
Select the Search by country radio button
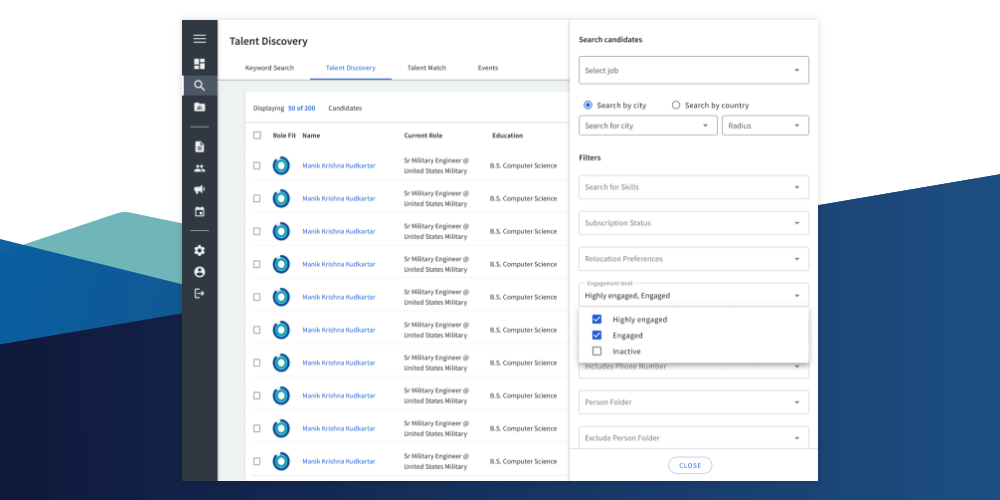point(676,105)
